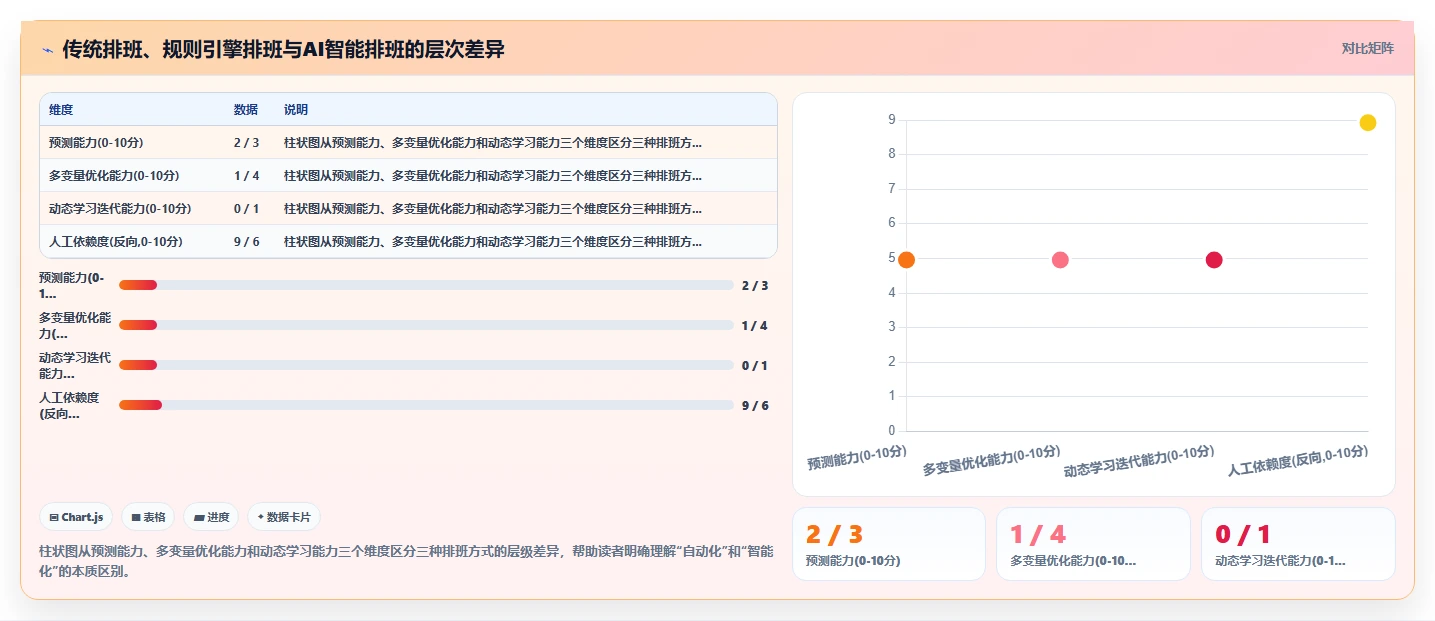Click the orange chart point for 预测能力

906,260
